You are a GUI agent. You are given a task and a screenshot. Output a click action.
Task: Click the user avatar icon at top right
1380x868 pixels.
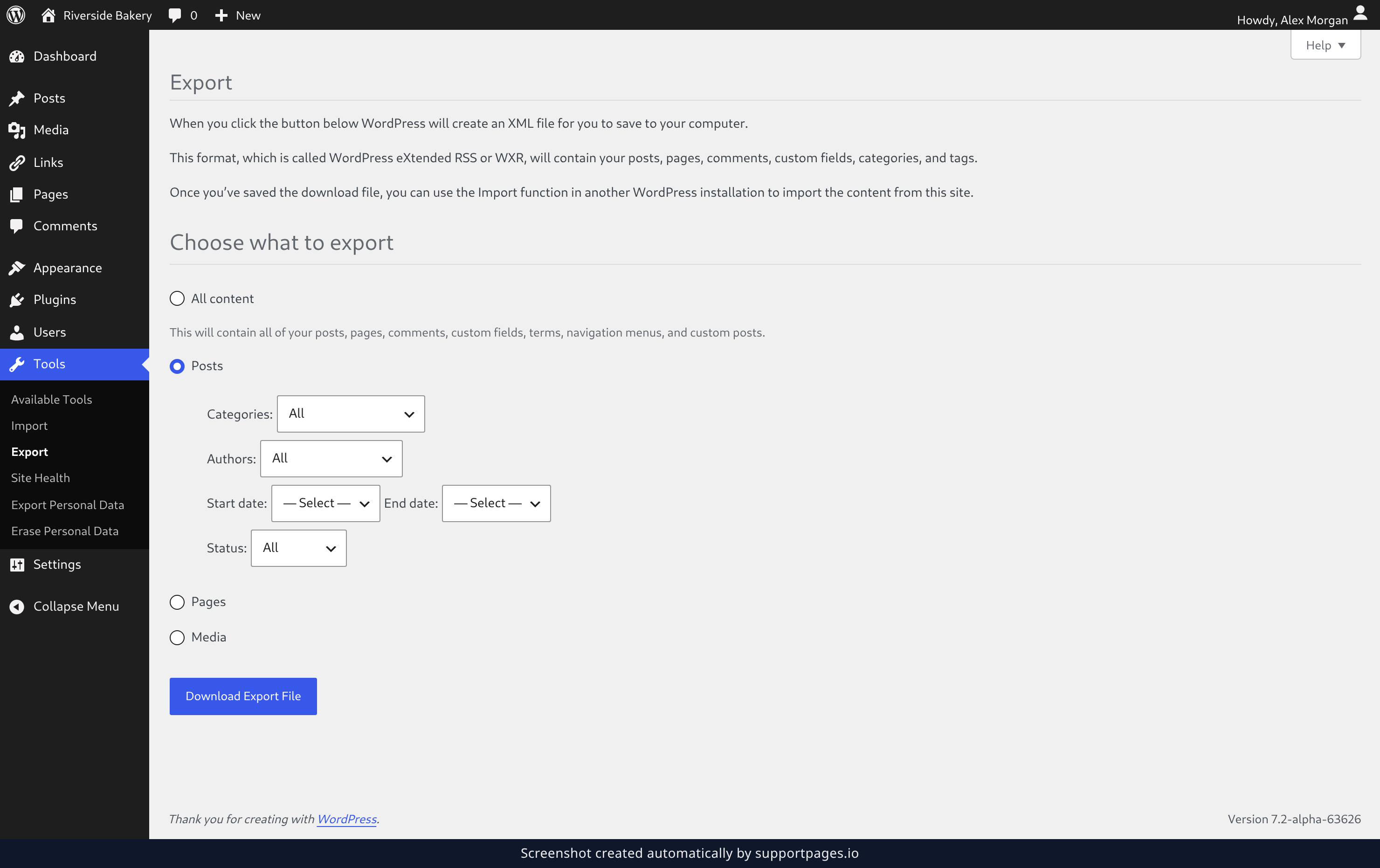pyautogui.click(x=1360, y=13)
